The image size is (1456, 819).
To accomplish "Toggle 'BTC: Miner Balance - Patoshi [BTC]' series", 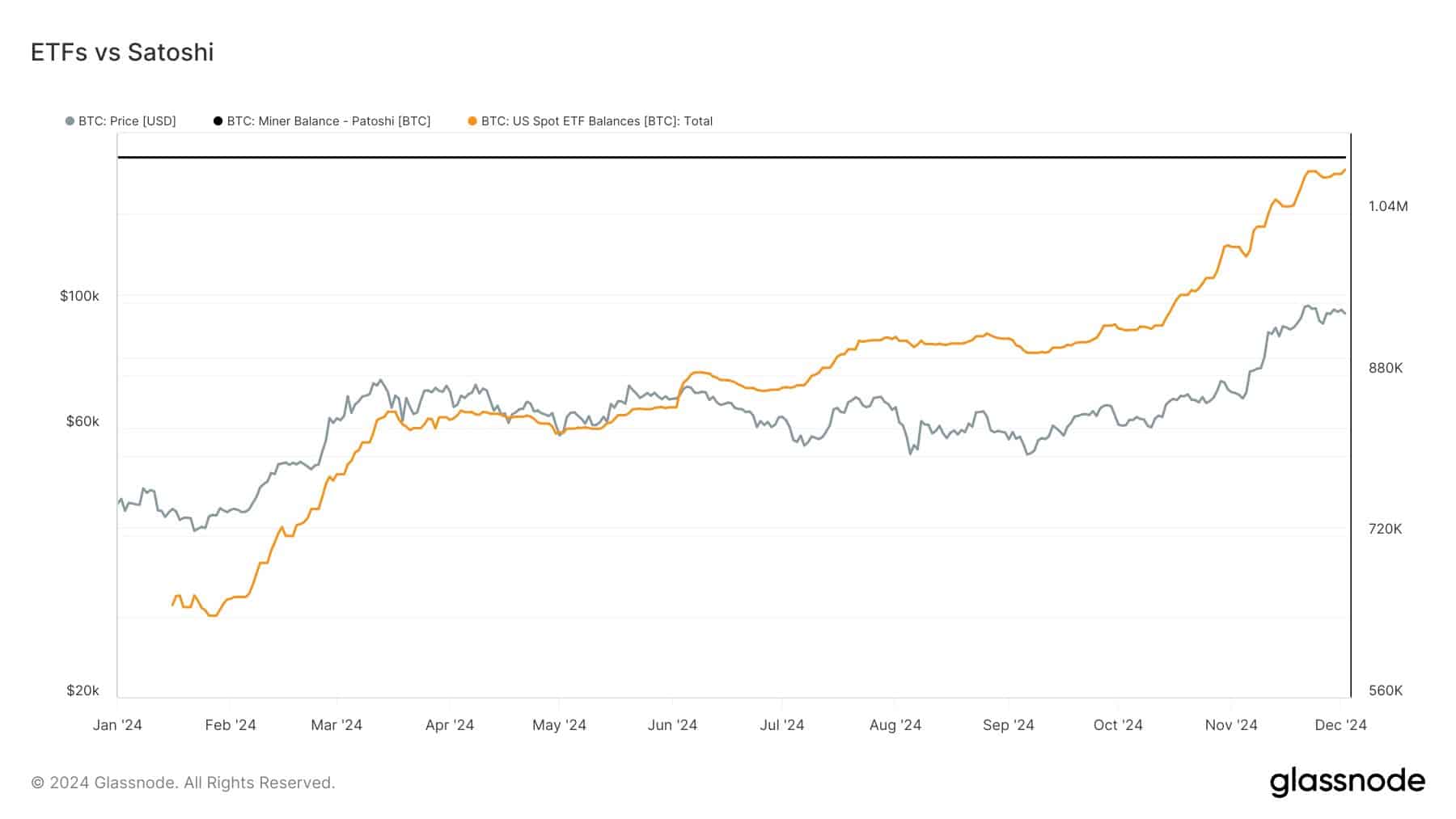I will pos(328,121).
